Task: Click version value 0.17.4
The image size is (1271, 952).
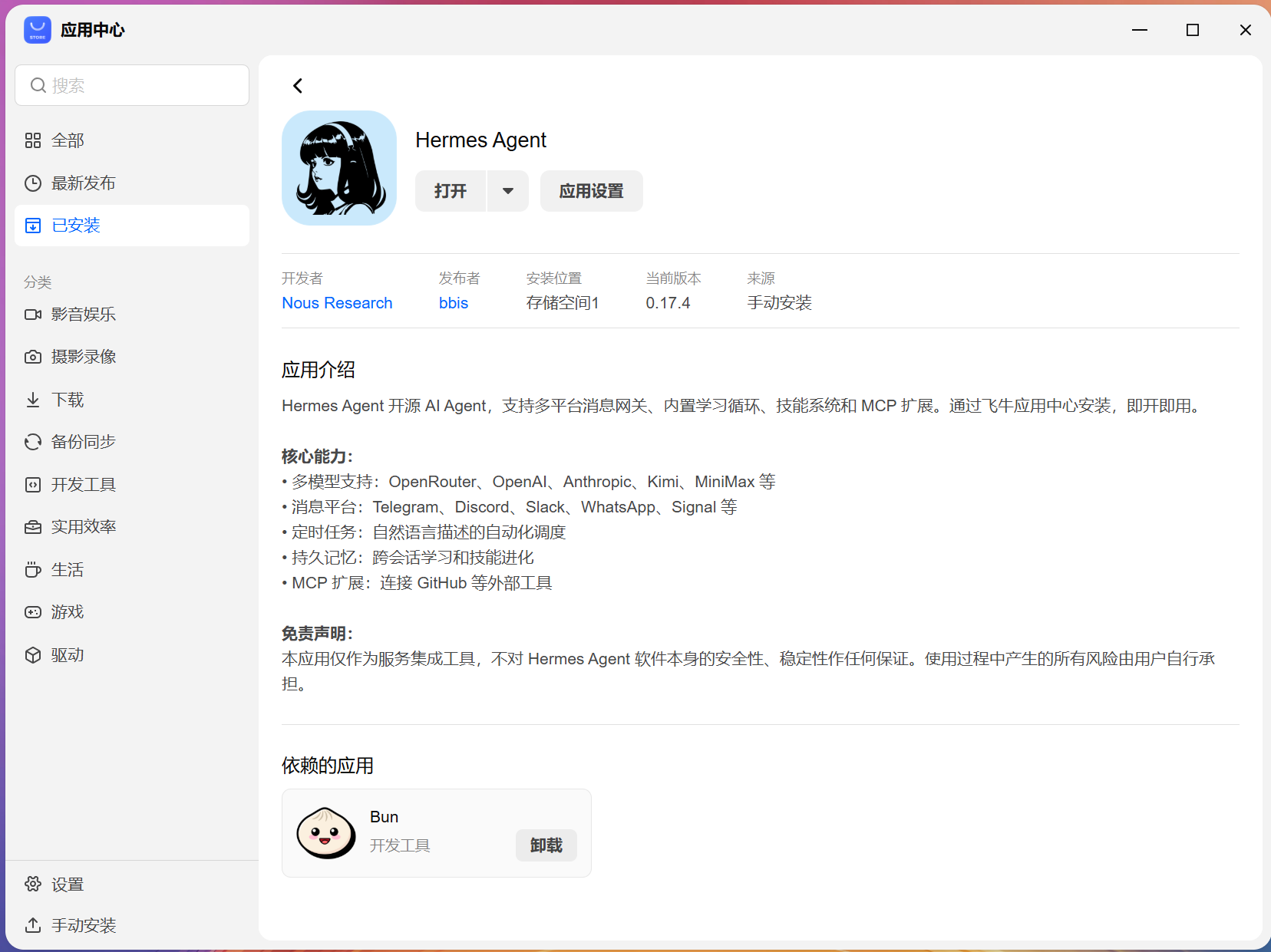Action: pos(668,303)
